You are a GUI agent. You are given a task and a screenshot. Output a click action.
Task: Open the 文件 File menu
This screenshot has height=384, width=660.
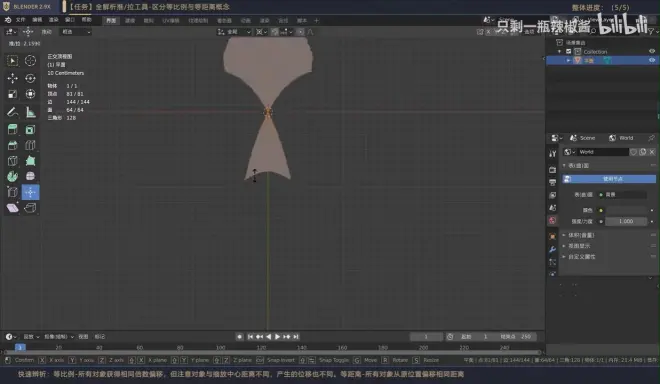tap(21, 20)
